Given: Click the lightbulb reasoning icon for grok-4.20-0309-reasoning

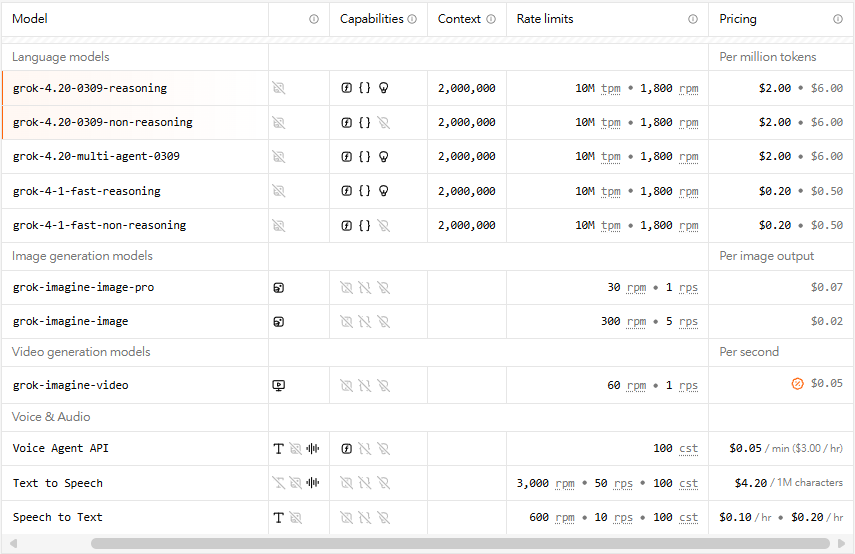Looking at the screenshot, I should (383, 88).
